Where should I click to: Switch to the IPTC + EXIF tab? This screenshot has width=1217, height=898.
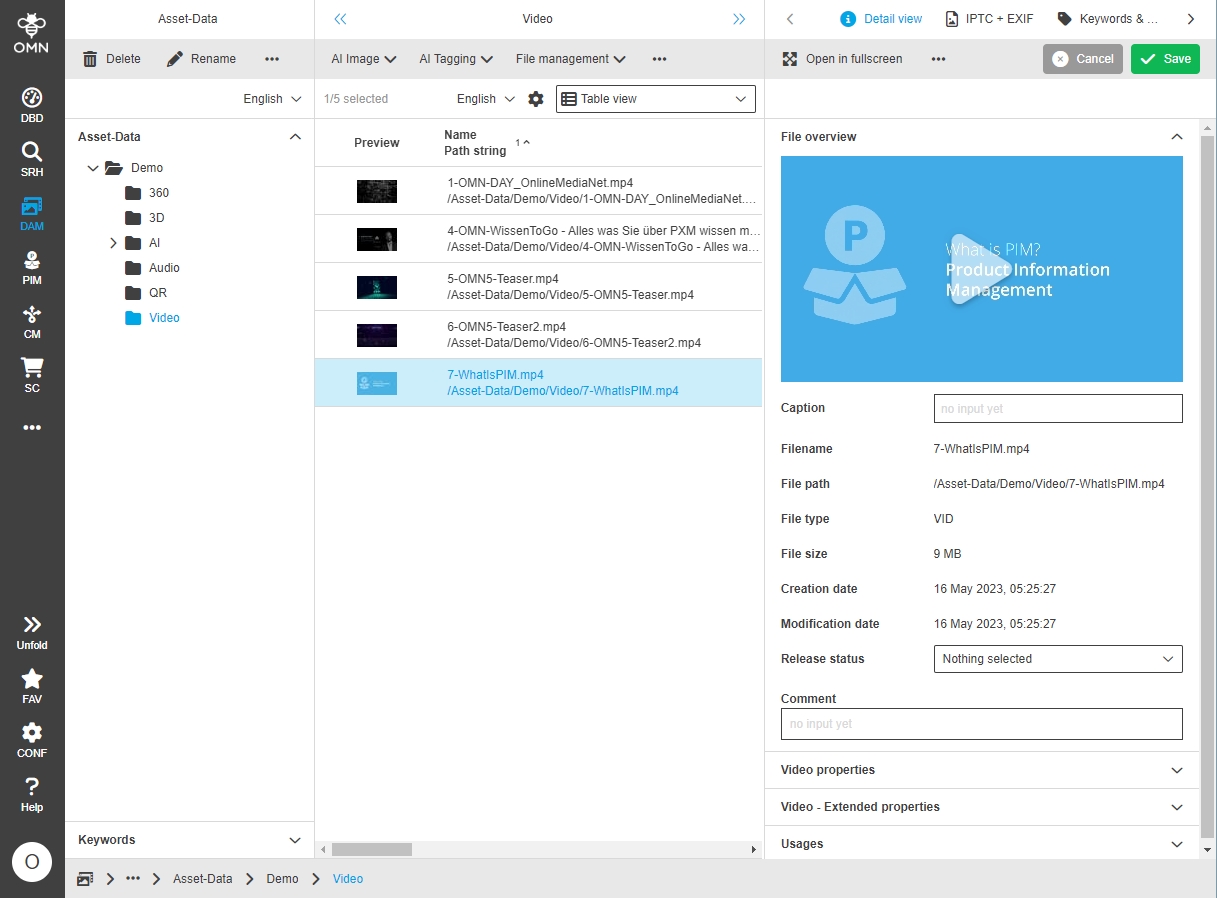[989, 19]
